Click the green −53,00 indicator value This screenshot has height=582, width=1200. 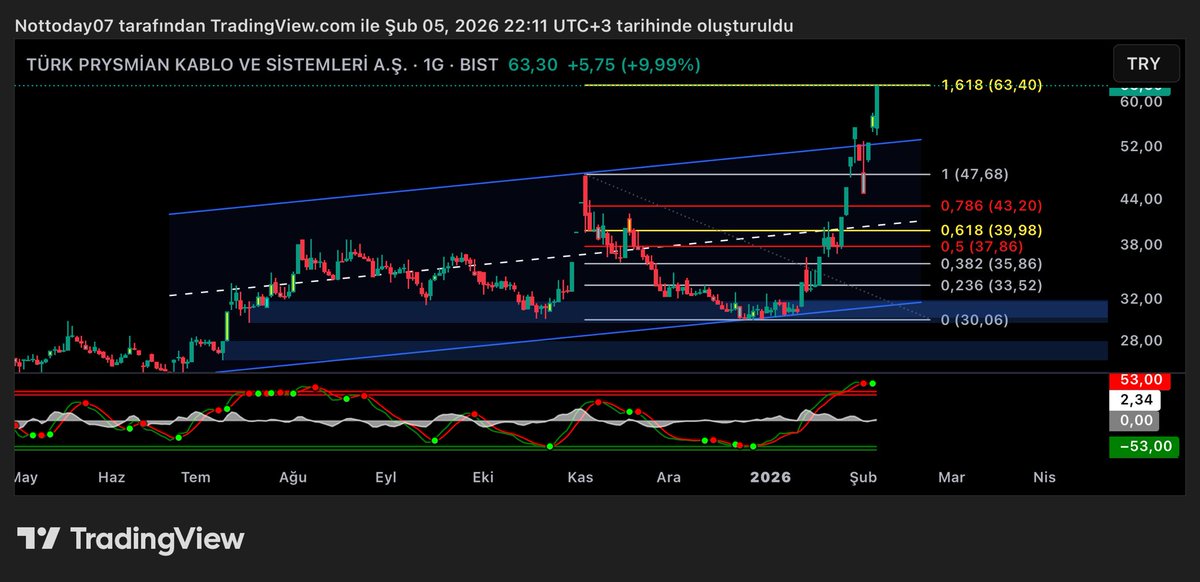[1146, 446]
